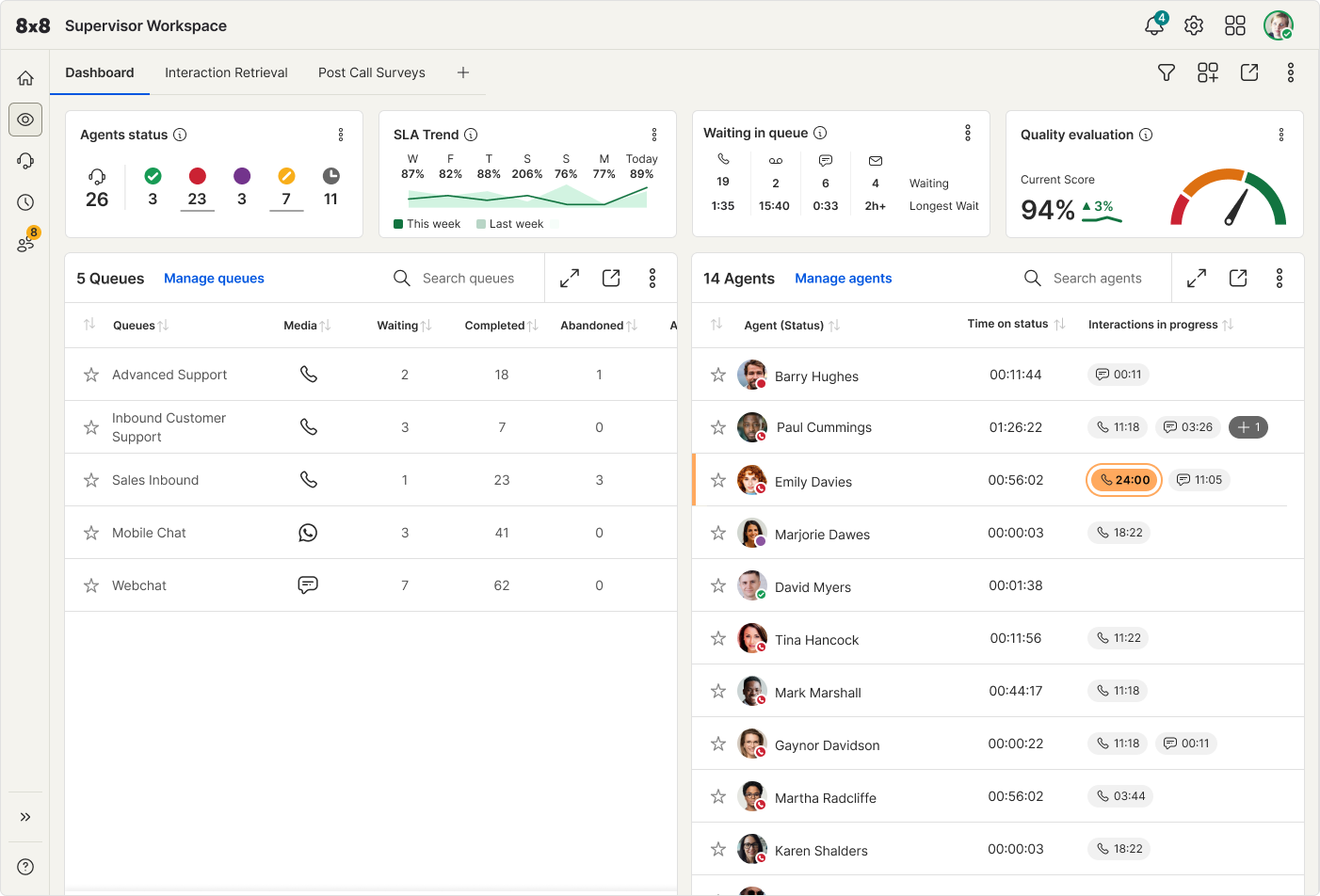Expand the left sidebar with chevrons
The width and height of the screenshot is (1320, 896).
pos(25,817)
